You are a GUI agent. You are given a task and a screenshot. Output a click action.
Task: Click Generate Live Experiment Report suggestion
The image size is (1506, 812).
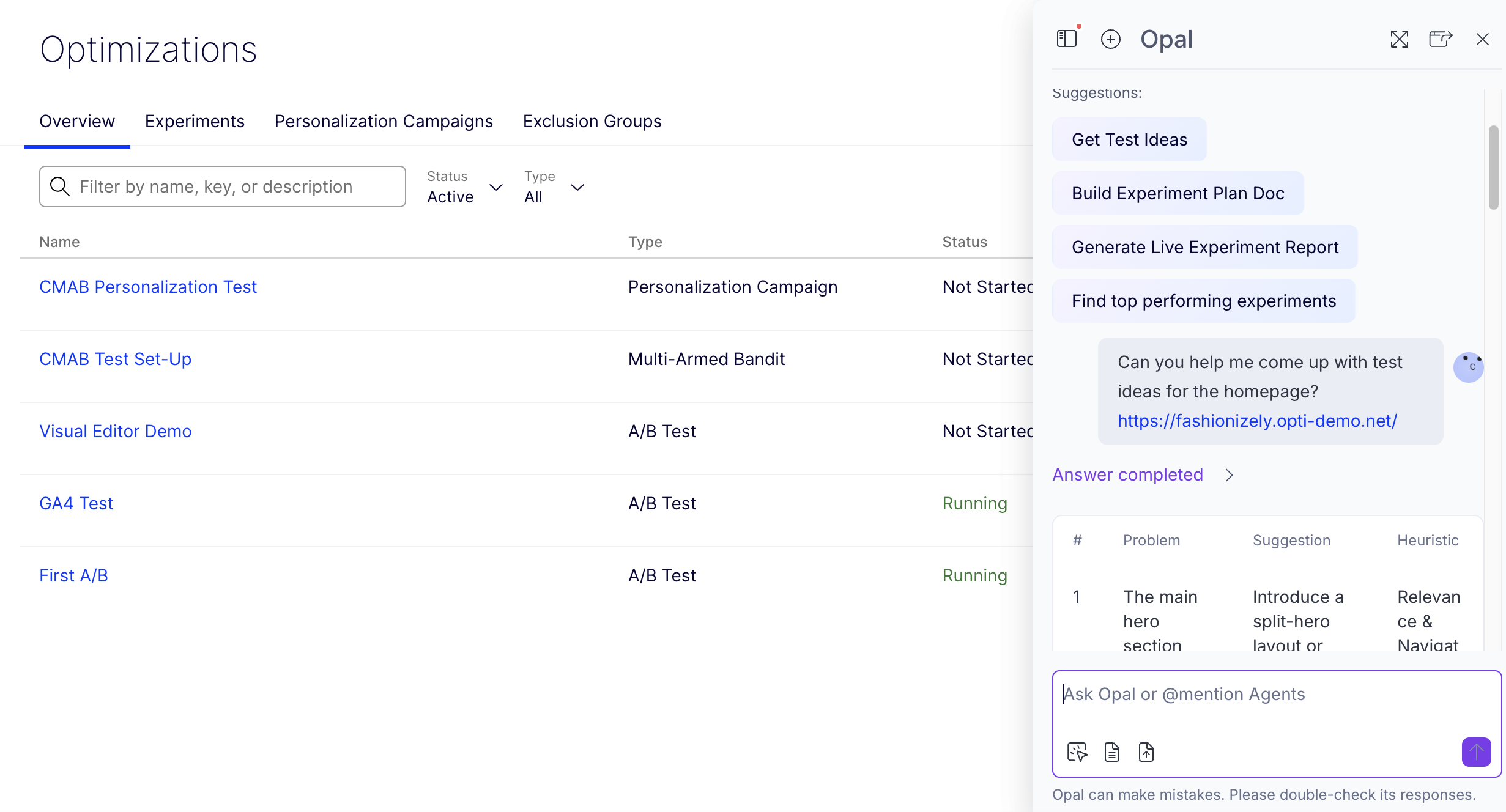pyautogui.click(x=1204, y=247)
